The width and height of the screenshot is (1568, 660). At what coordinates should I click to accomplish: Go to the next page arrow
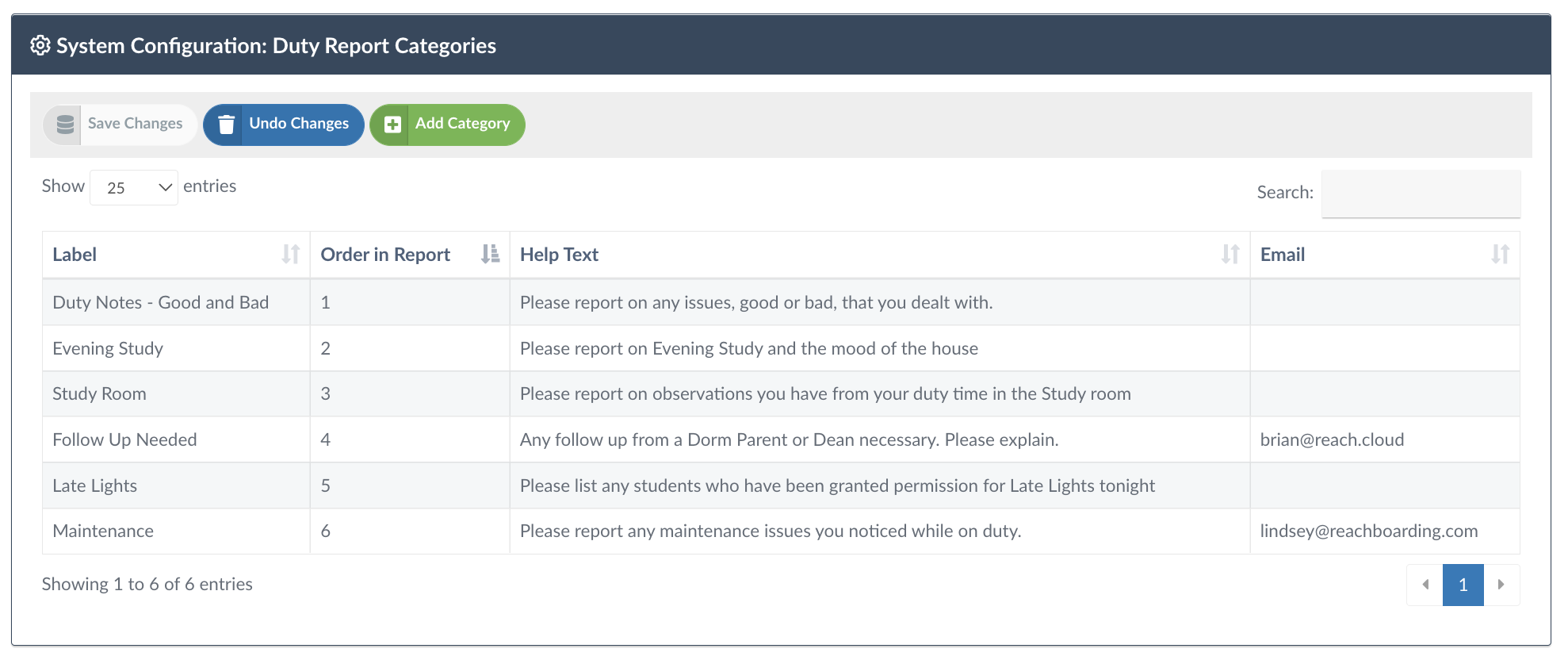[x=1501, y=585]
